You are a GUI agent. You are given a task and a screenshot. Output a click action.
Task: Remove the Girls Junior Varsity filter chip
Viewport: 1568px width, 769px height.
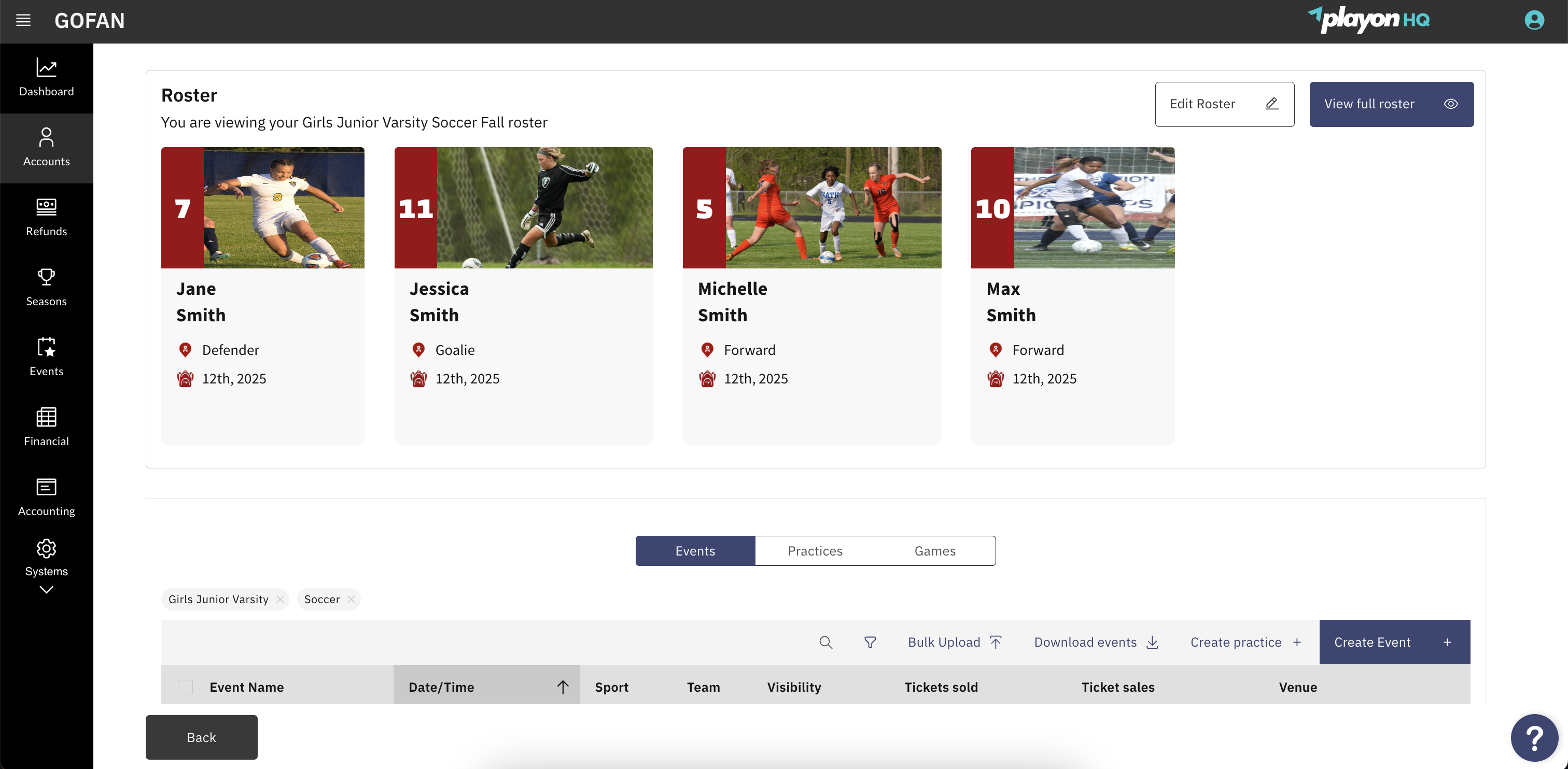279,599
